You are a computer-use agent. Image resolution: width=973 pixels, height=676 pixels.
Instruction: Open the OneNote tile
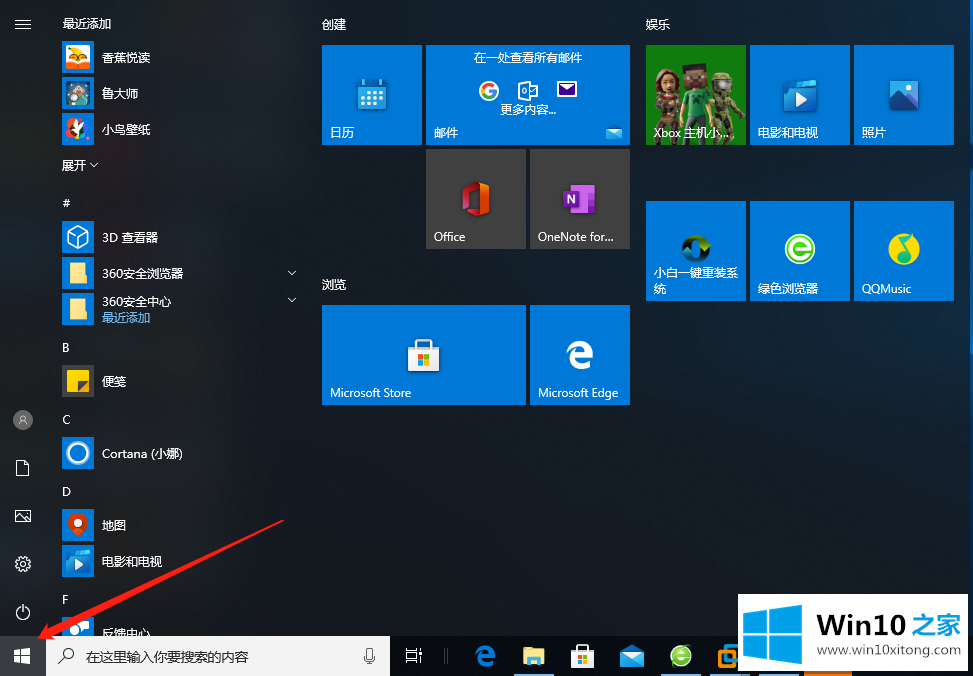click(x=580, y=199)
